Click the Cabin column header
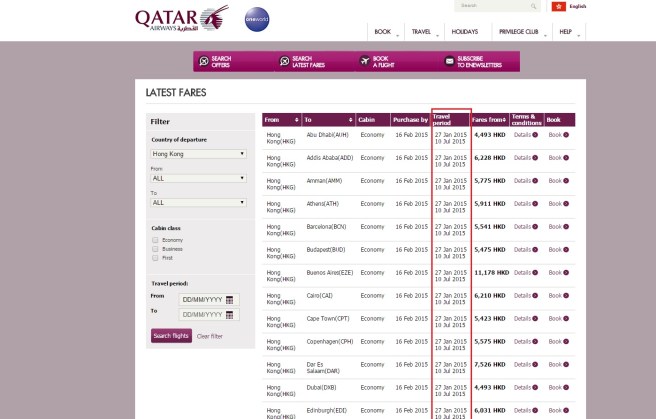 (x=373, y=120)
